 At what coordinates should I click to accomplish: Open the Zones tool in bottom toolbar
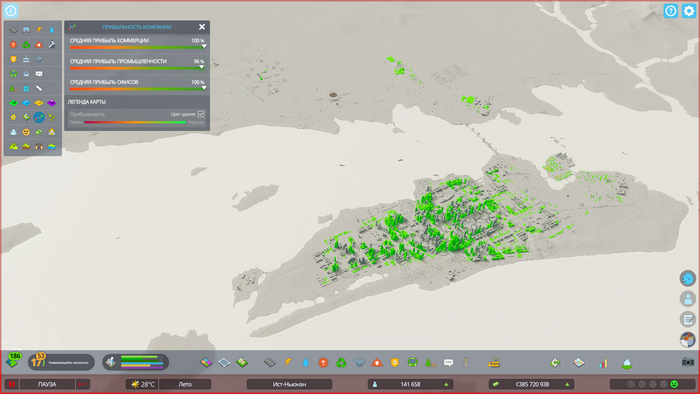206,362
